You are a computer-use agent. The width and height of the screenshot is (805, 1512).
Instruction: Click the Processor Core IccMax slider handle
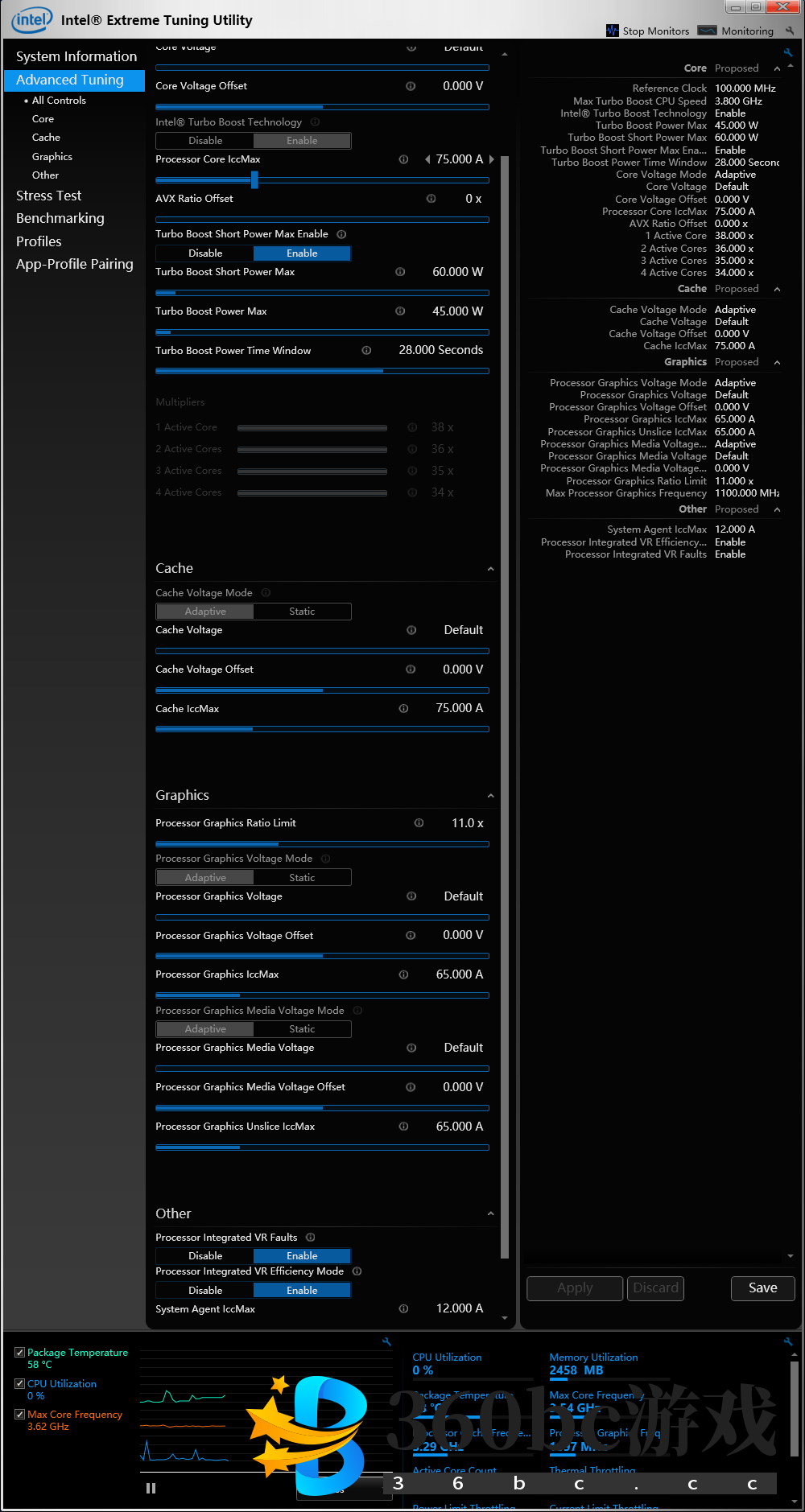pos(254,179)
